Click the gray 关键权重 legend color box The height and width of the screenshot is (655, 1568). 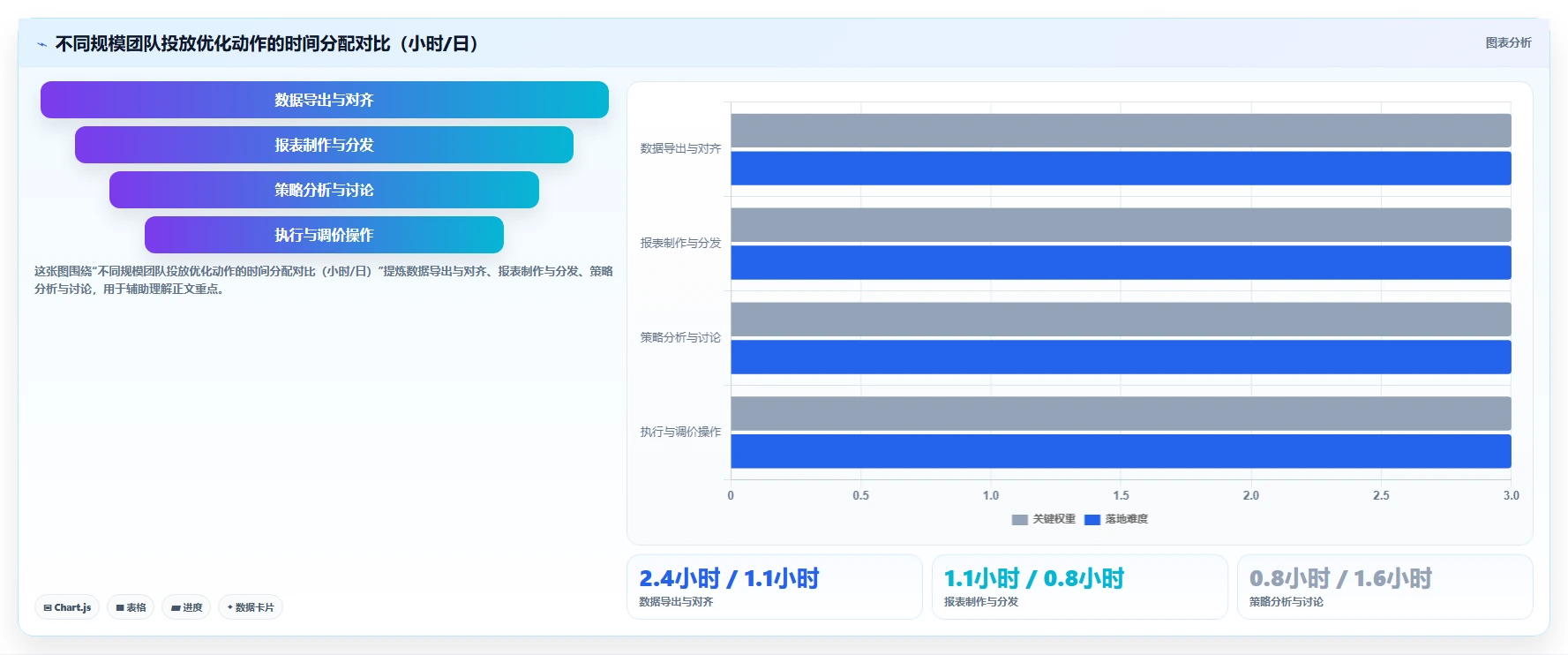(1020, 520)
